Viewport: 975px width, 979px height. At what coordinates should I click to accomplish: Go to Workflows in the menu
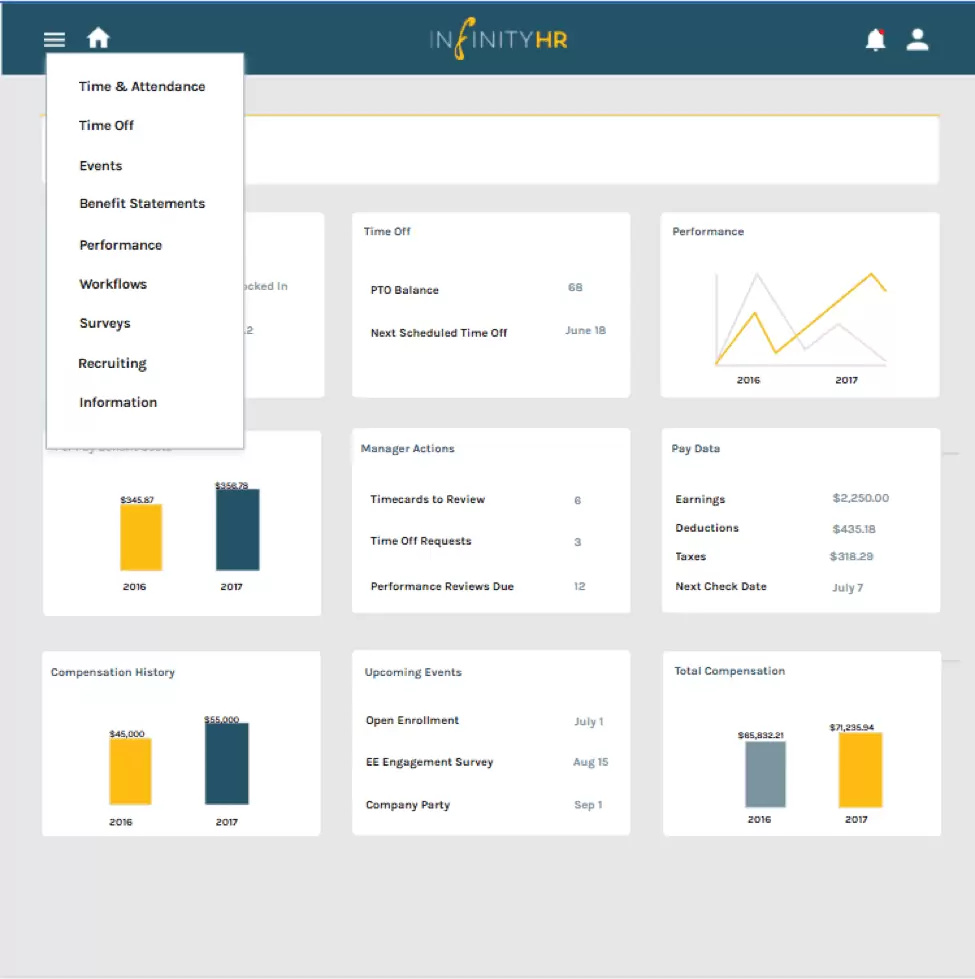coord(113,285)
